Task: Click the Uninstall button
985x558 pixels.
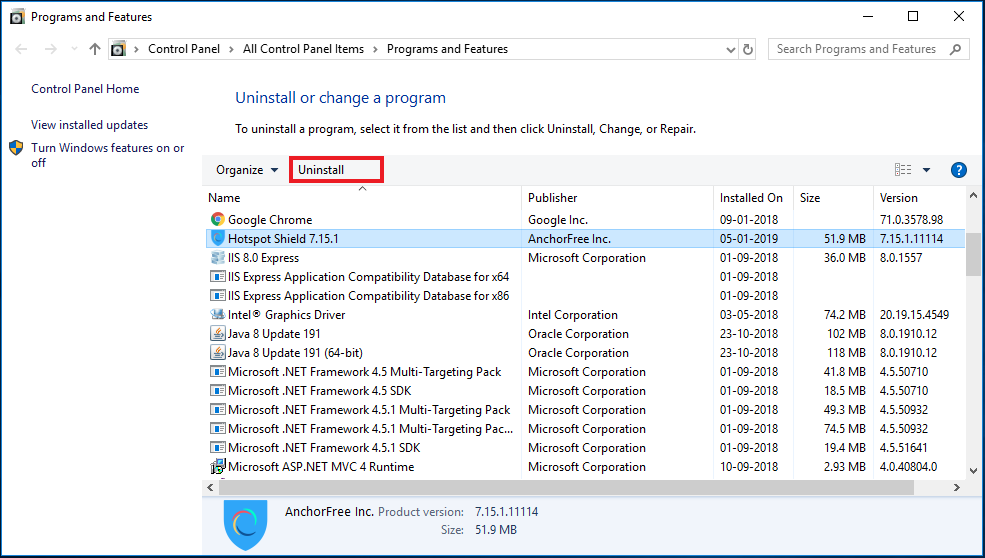Action: [x=336, y=170]
